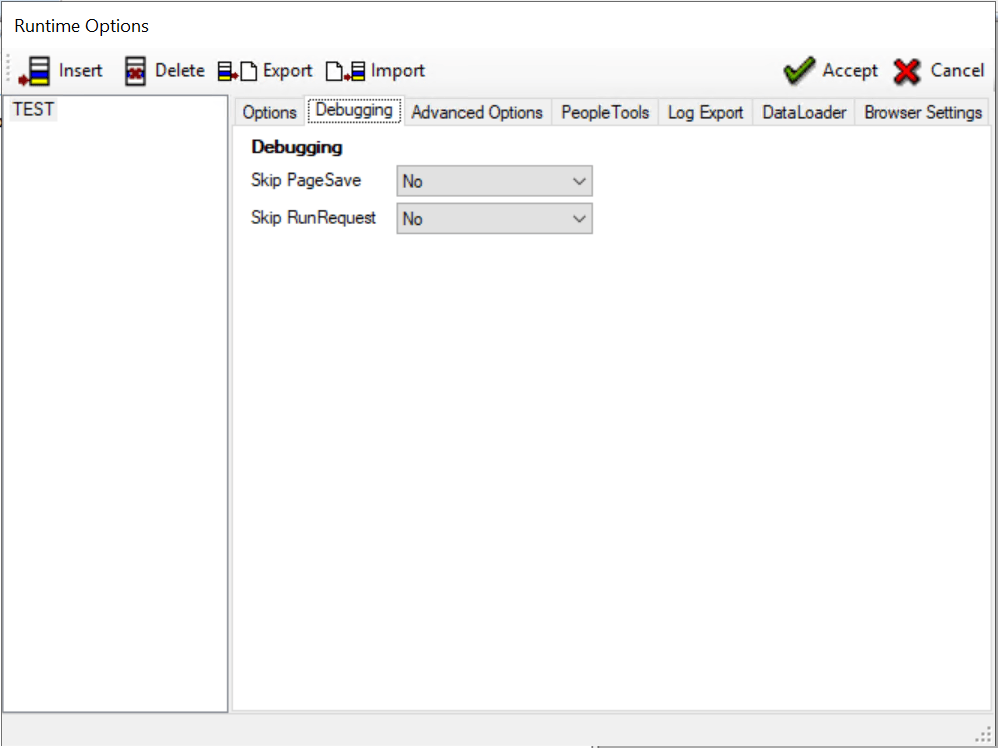
Task: Click the Cancel button
Action: (x=958, y=70)
